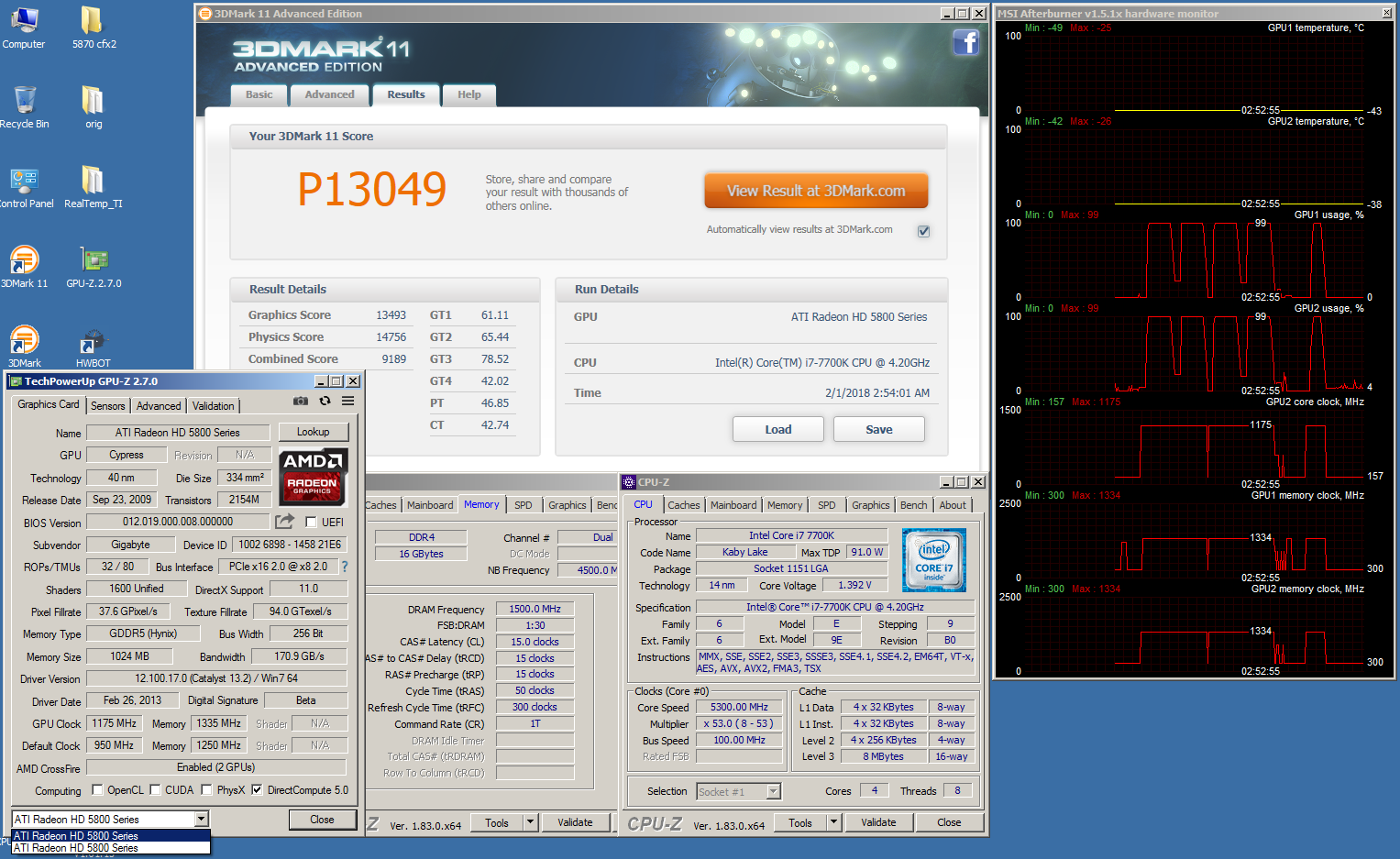Screen dimensions: 1400x859
Task: Click Validate button in back CPU-Z window
Action: coord(575,822)
